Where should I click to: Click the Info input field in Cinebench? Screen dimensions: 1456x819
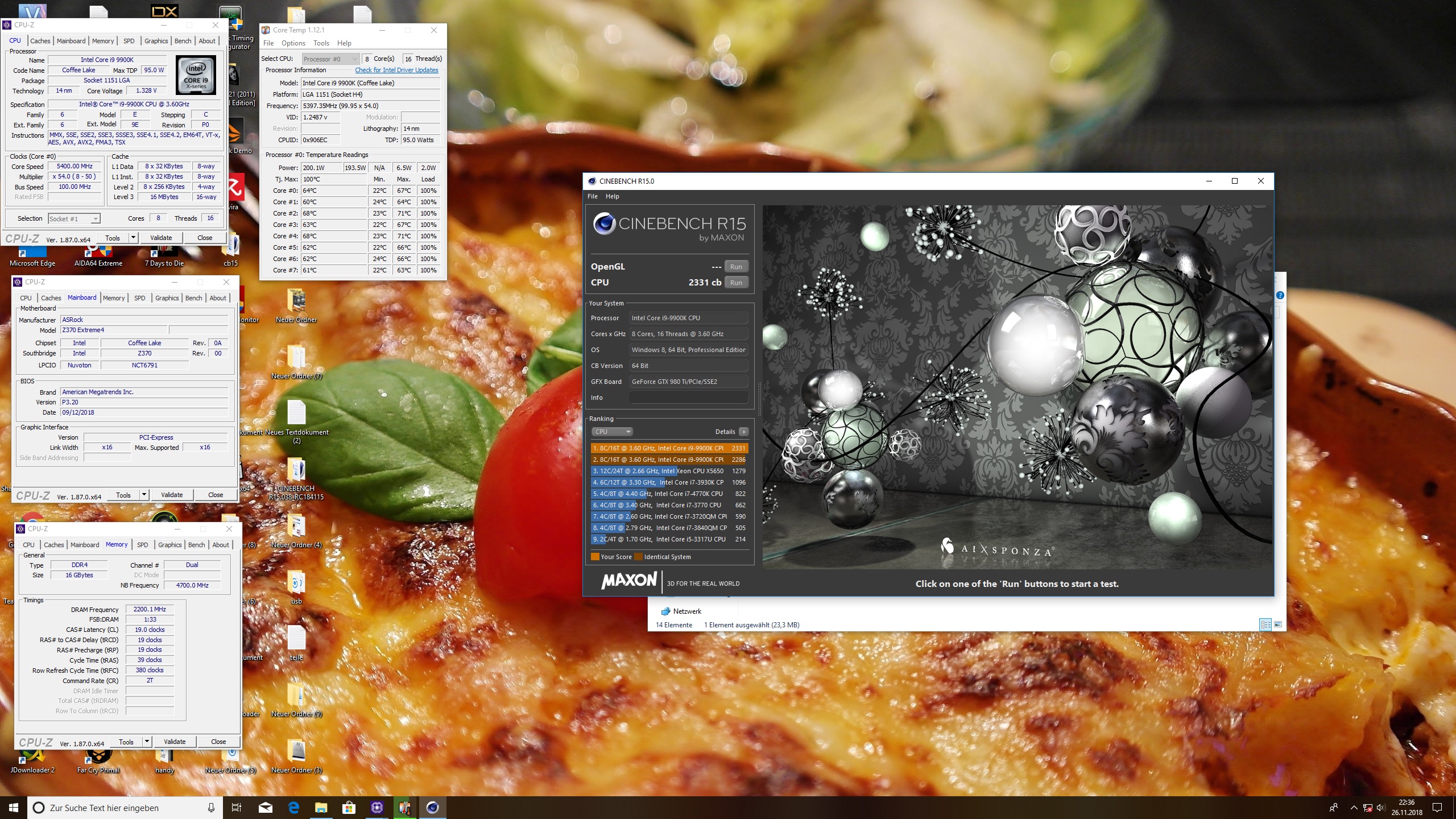(688, 398)
